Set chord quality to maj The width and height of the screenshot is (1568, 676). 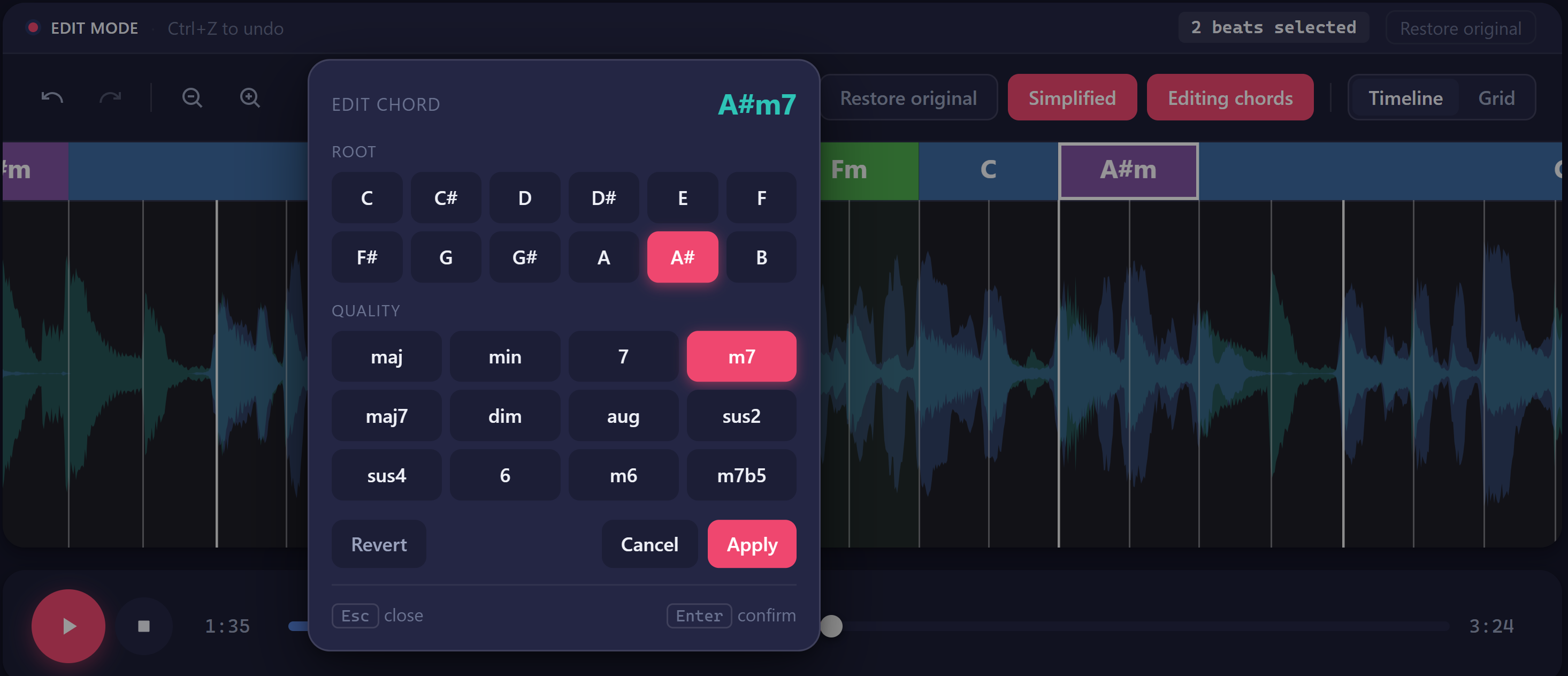pos(387,356)
